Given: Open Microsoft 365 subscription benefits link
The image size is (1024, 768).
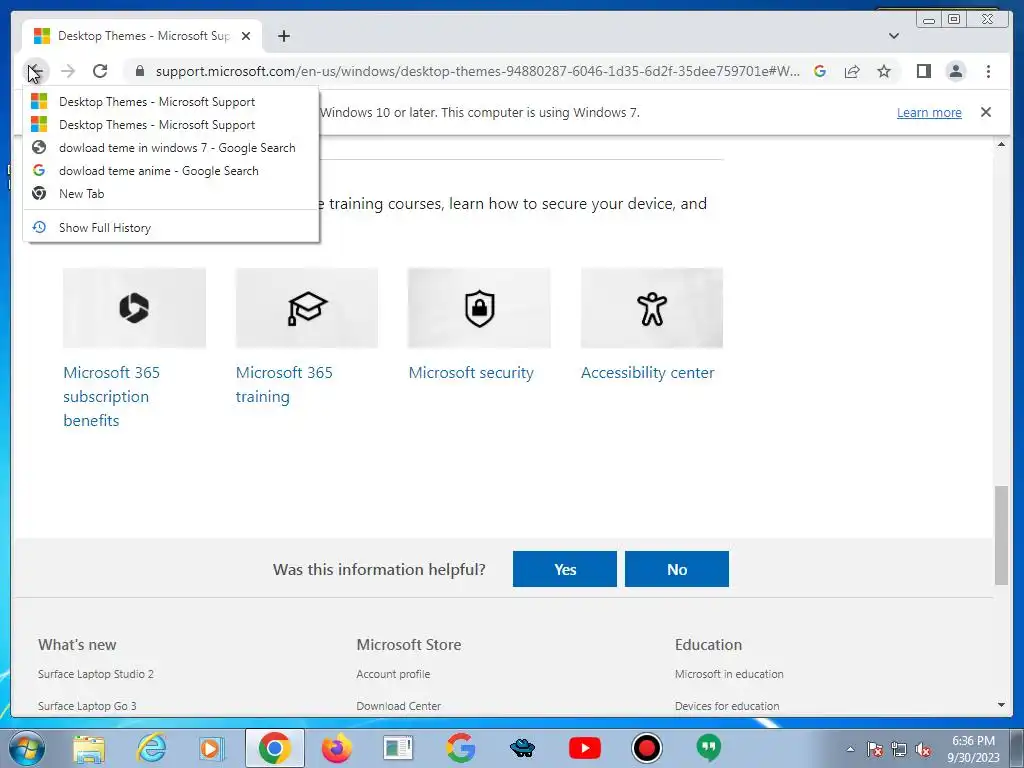Looking at the screenshot, I should (x=112, y=396).
